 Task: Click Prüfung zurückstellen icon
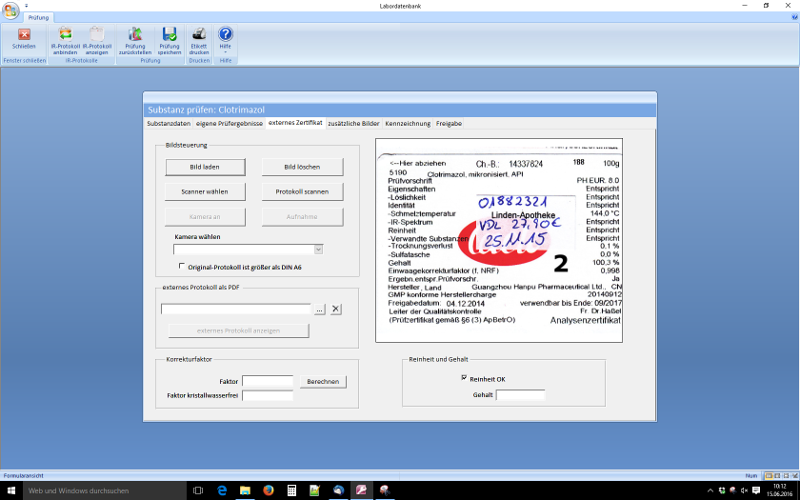pos(135,35)
